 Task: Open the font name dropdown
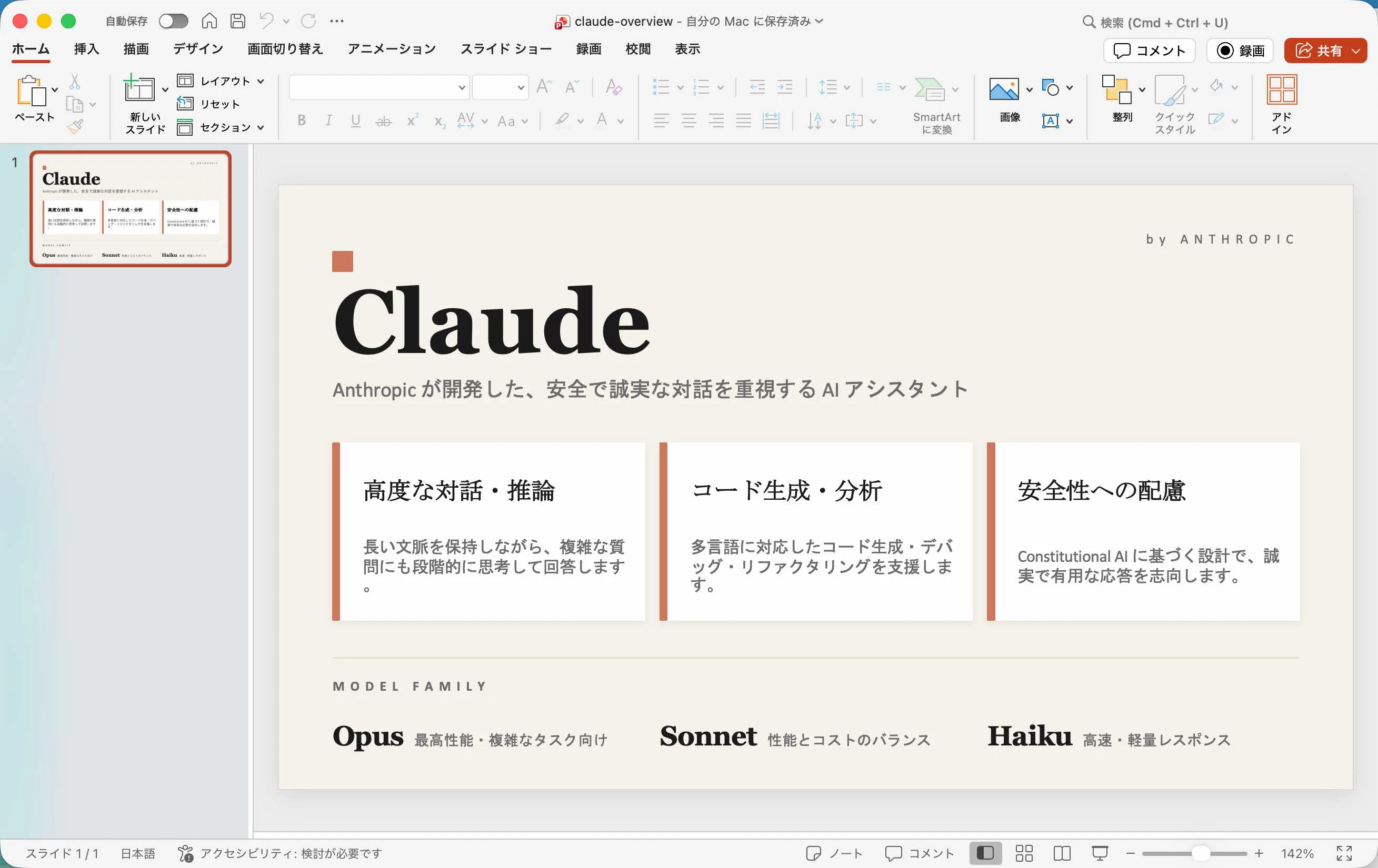(461, 87)
